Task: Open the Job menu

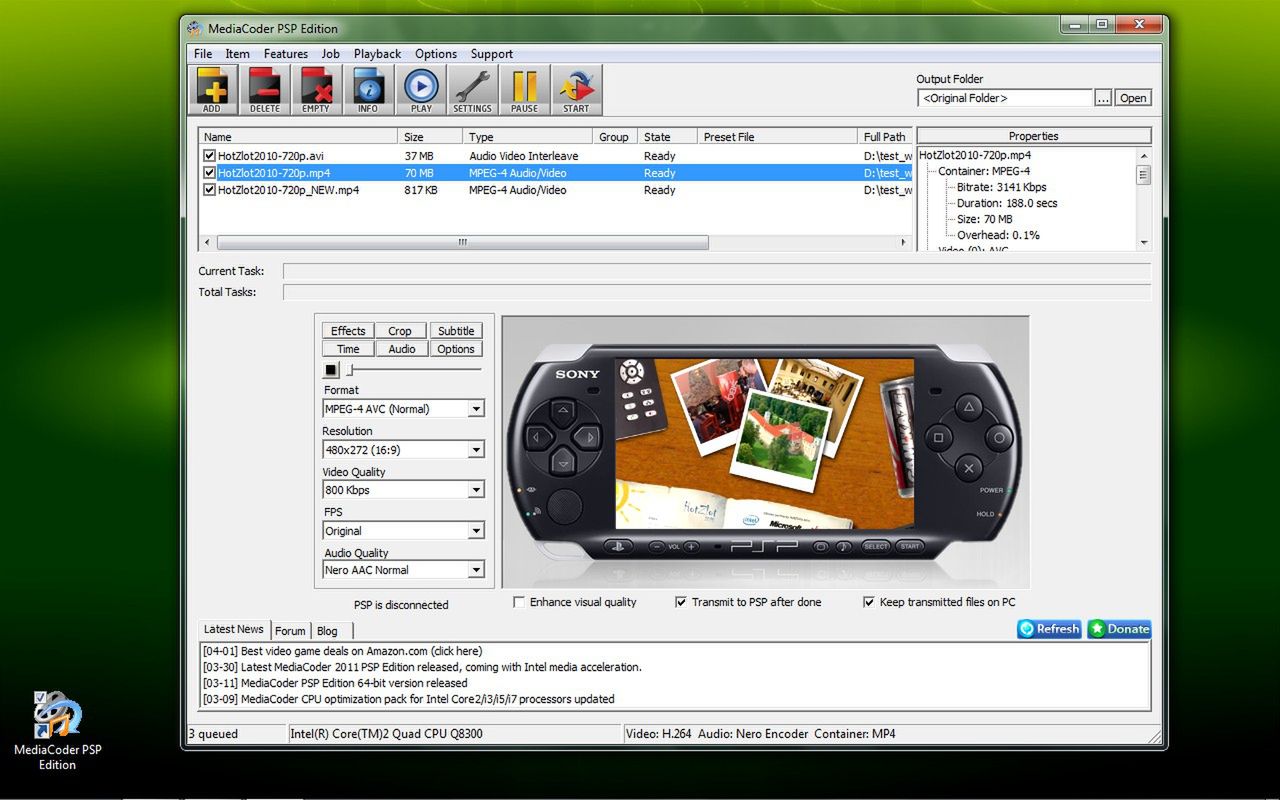Action: [331, 54]
